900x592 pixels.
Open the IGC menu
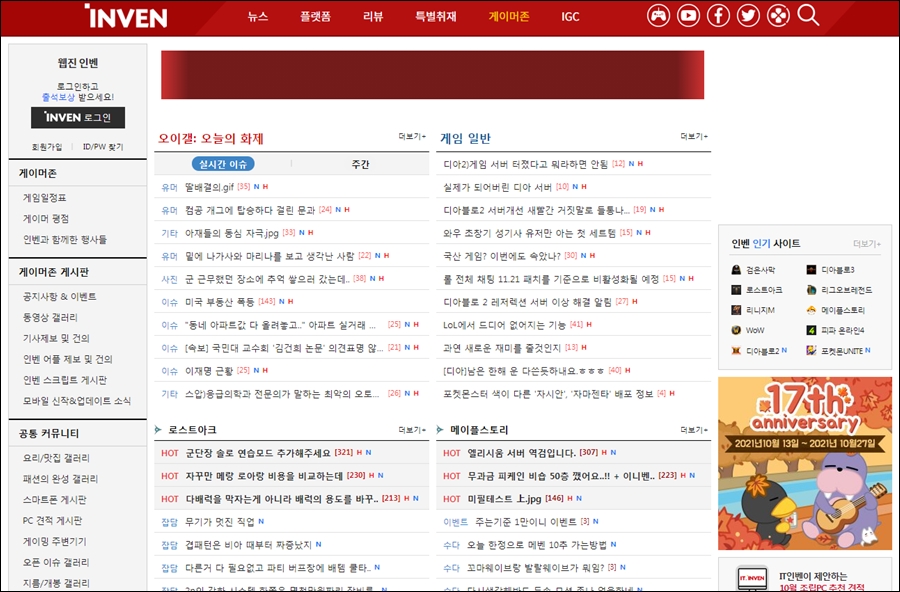pos(570,17)
